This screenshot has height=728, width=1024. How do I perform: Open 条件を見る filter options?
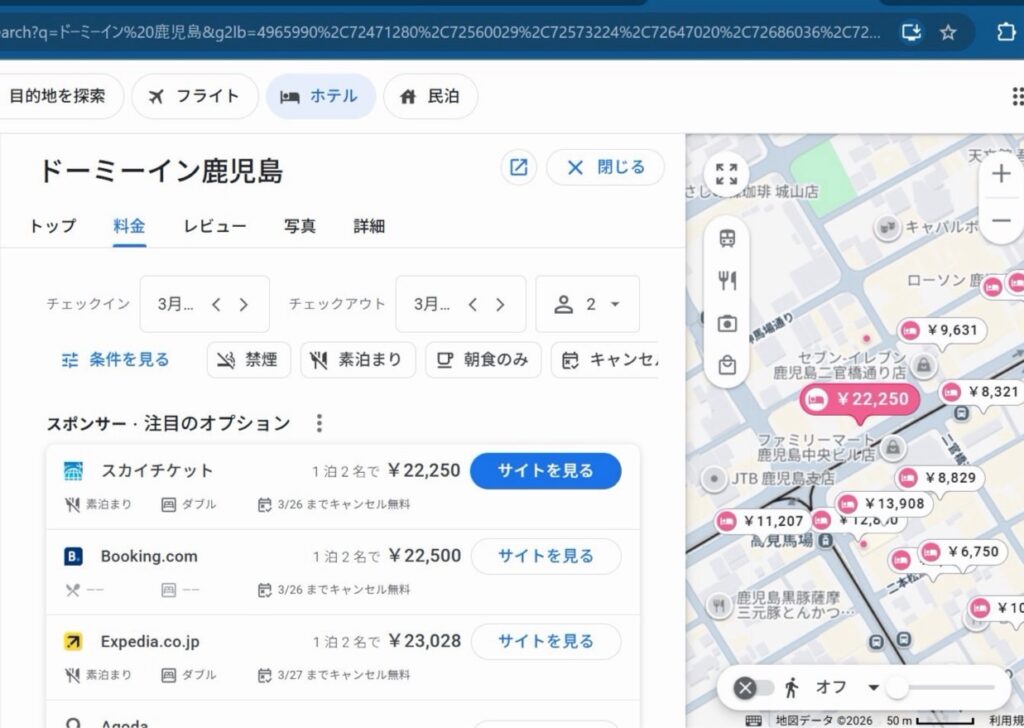pyautogui.click(x=115, y=360)
